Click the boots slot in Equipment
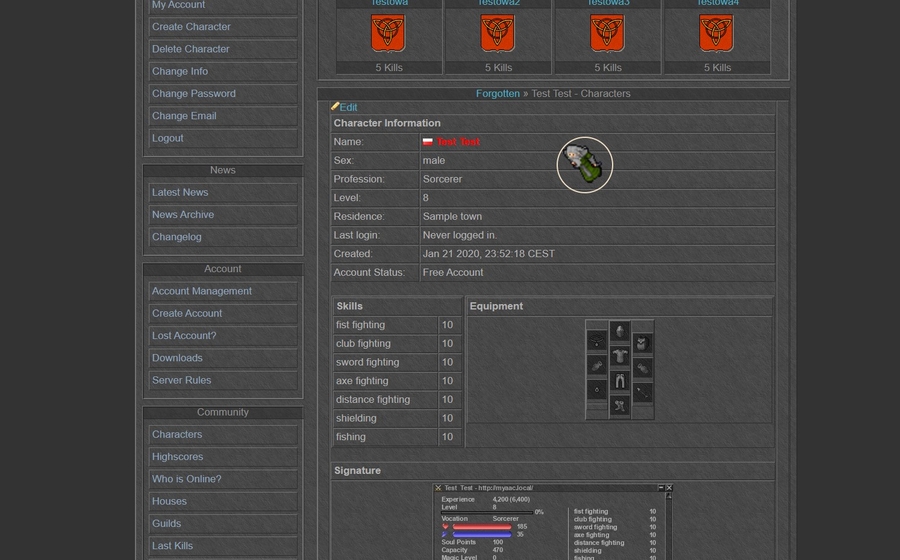This screenshot has width=900, height=560. point(620,405)
